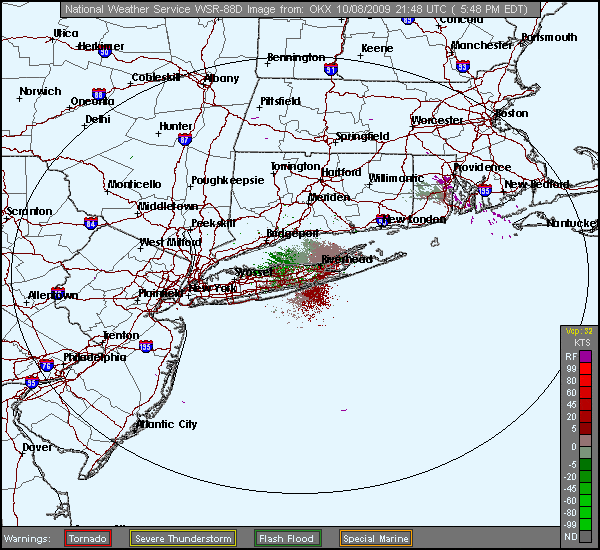Click the purple range-folded echo near Providence
Image resolution: width=600 pixels, height=550 pixels.
click(443, 180)
